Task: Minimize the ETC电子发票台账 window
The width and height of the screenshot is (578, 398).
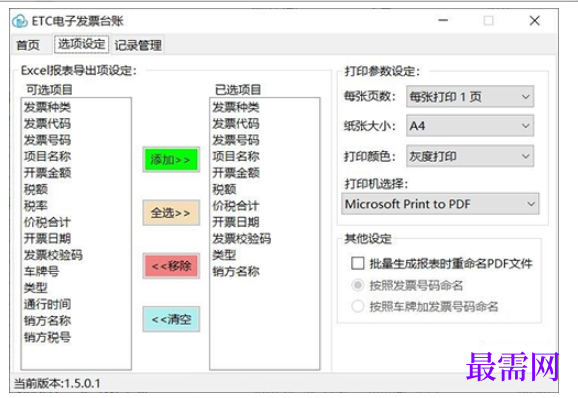Action: (x=443, y=20)
